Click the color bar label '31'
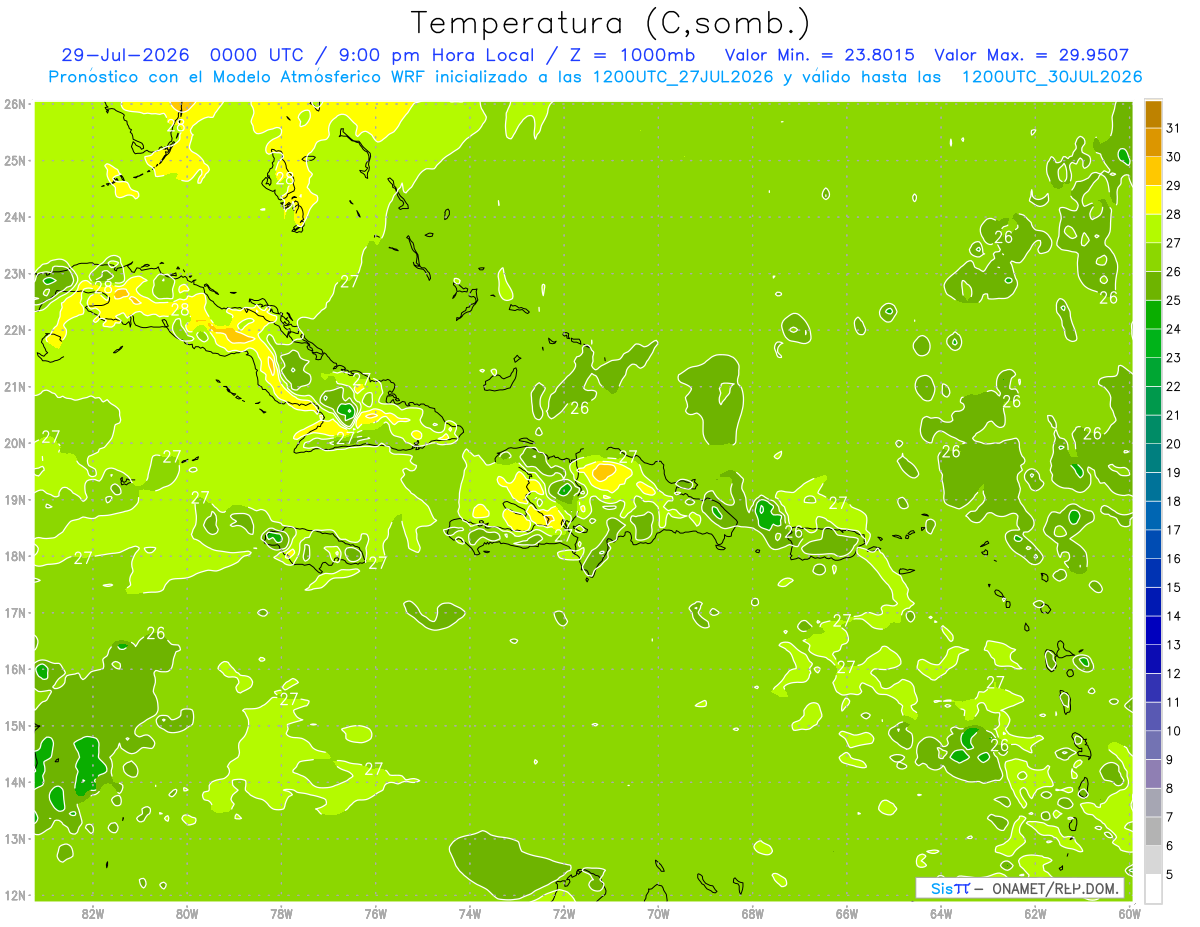This screenshot has height=927, width=1200. point(1173,128)
